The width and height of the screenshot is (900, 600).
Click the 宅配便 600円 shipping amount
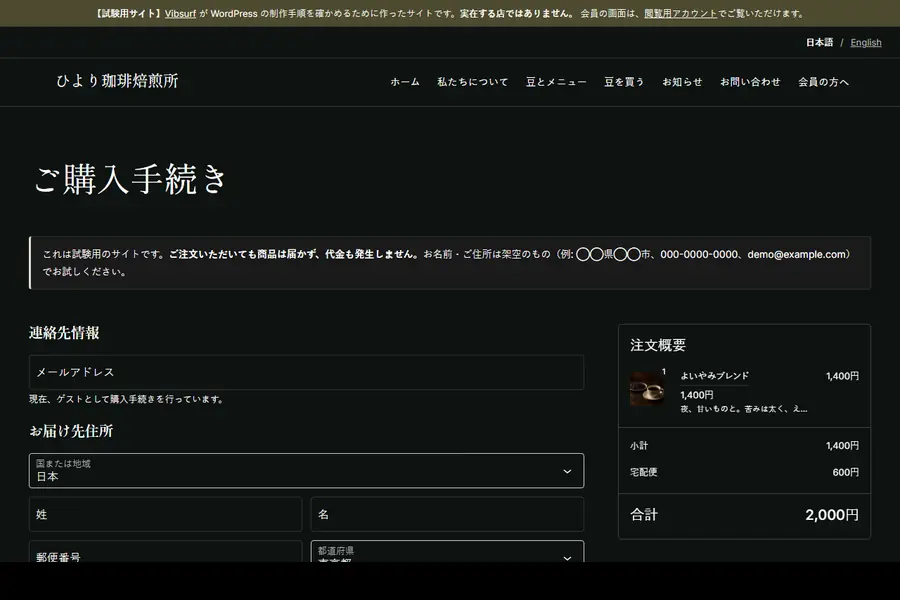pyautogui.click(x=845, y=472)
